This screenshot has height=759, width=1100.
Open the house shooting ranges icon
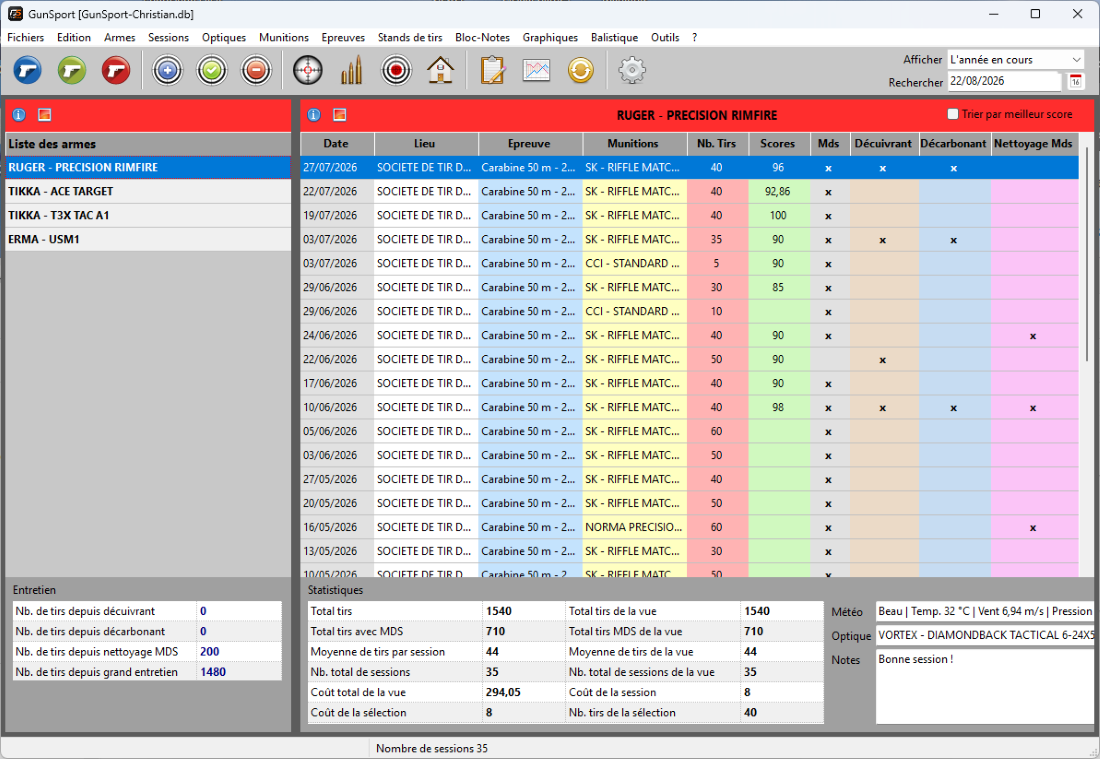441,70
